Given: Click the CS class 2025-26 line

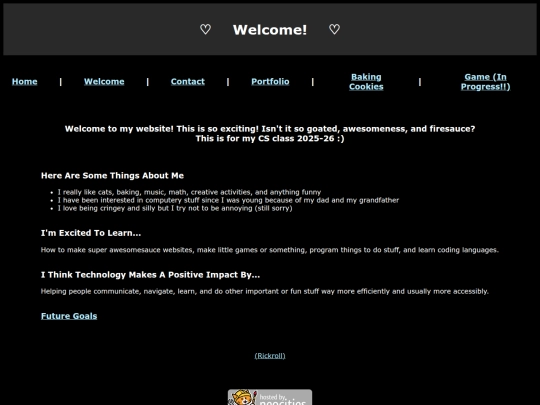Looking at the screenshot, I should pyautogui.click(x=270, y=138).
